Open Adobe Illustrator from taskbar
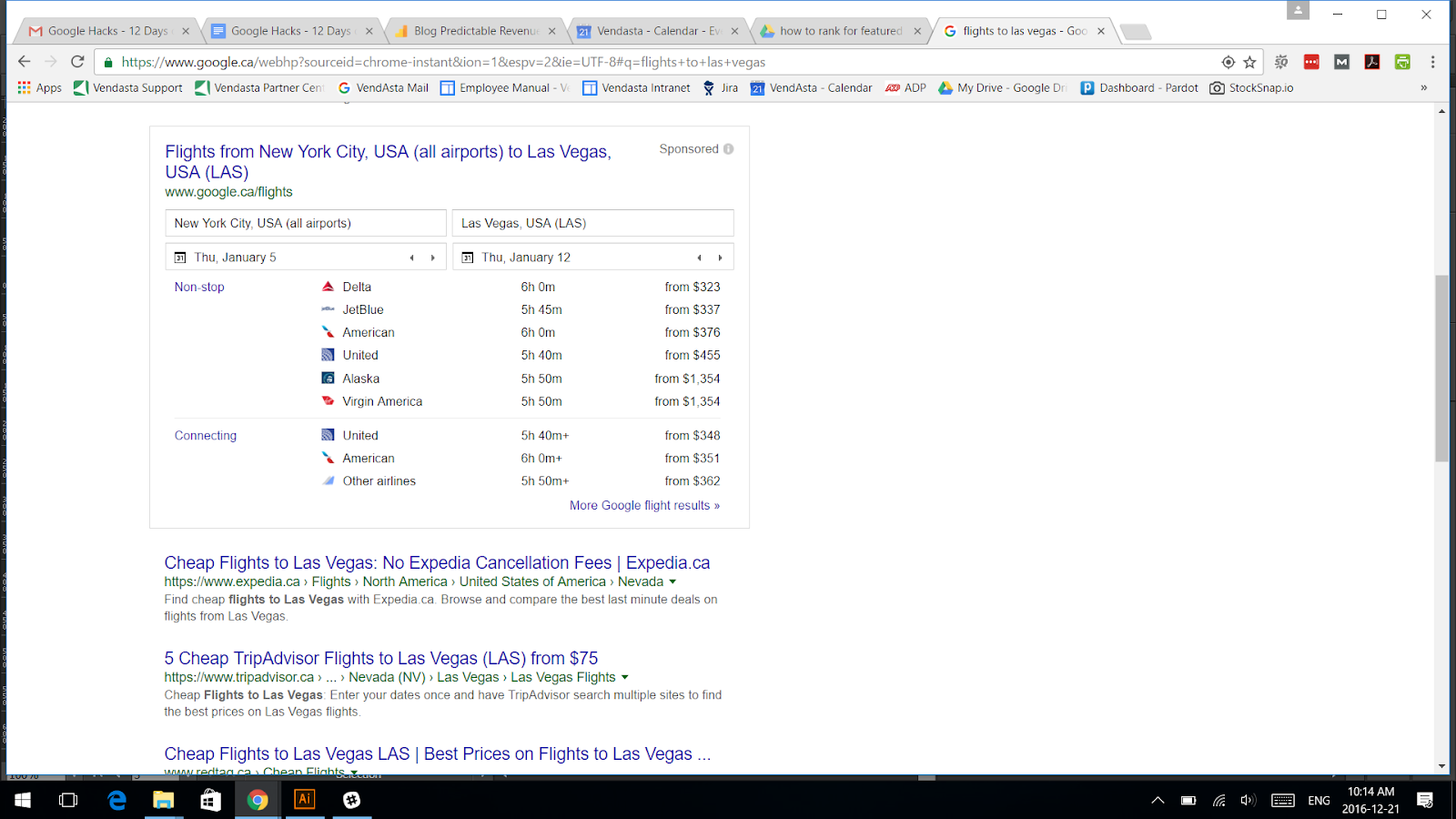Image resolution: width=1456 pixels, height=819 pixels. (305, 800)
